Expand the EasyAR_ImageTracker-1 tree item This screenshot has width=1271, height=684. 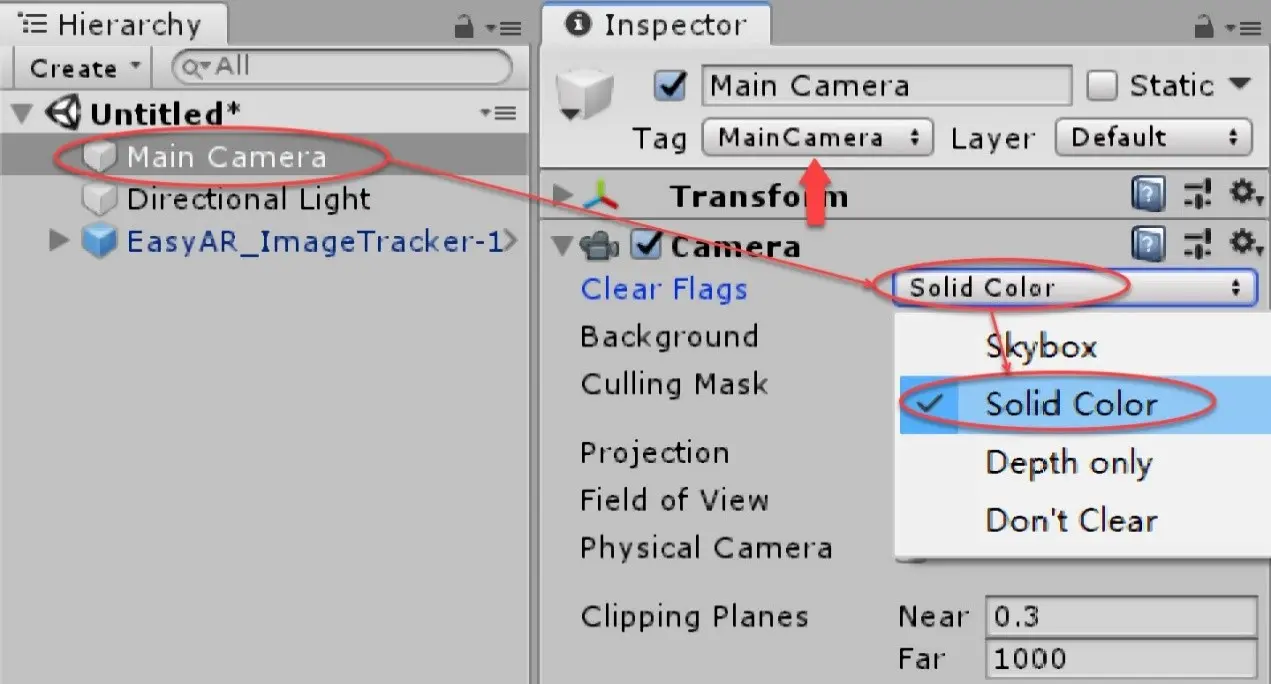[x=59, y=240]
